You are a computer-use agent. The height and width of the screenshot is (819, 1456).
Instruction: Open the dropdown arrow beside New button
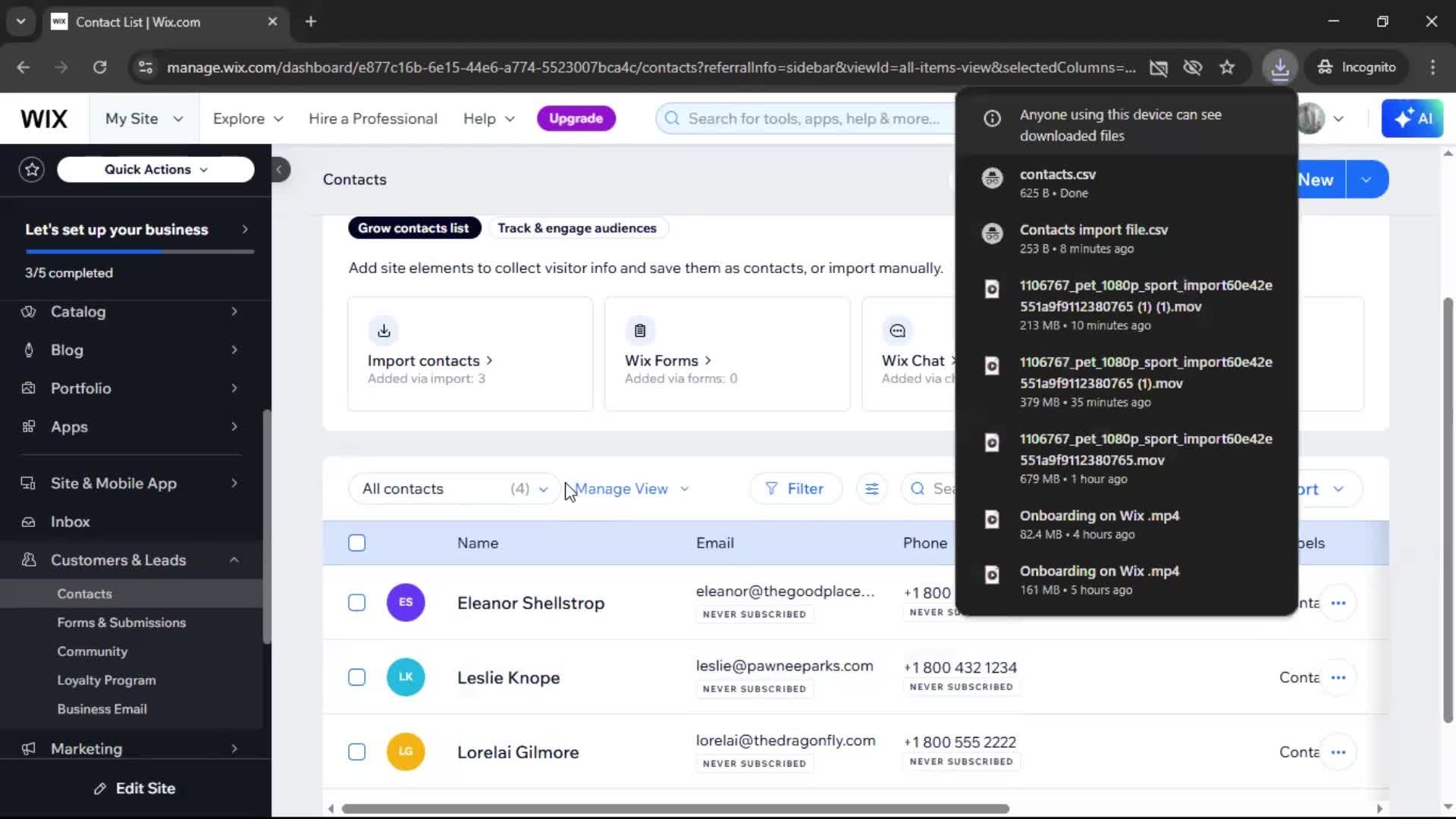pyautogui.click(x=1367, y=180)
